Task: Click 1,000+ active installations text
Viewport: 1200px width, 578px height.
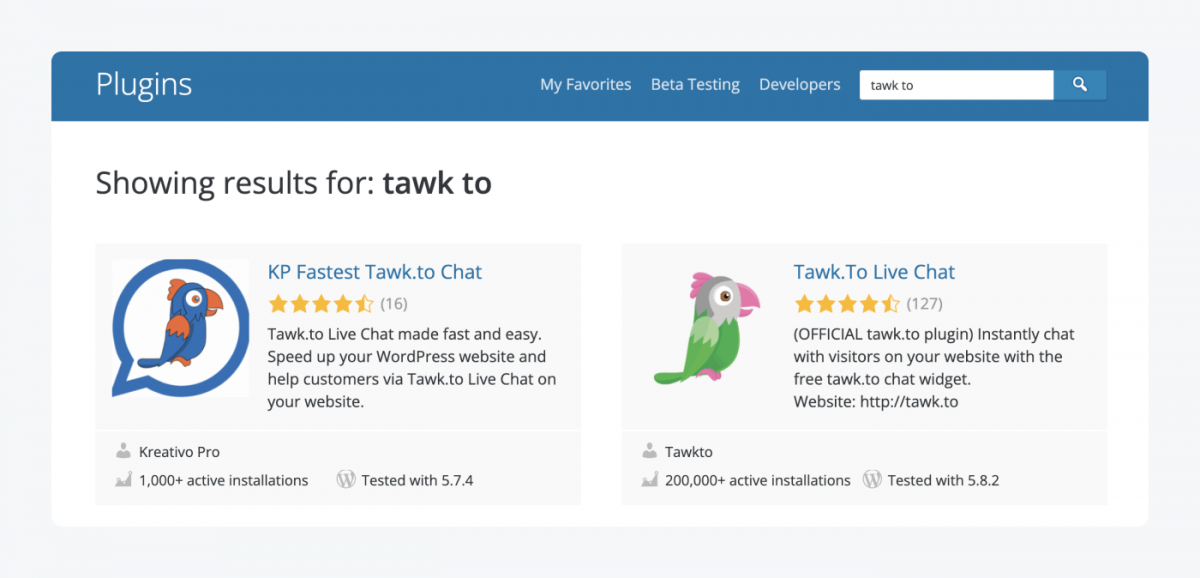Action: (x=224, y=480)
